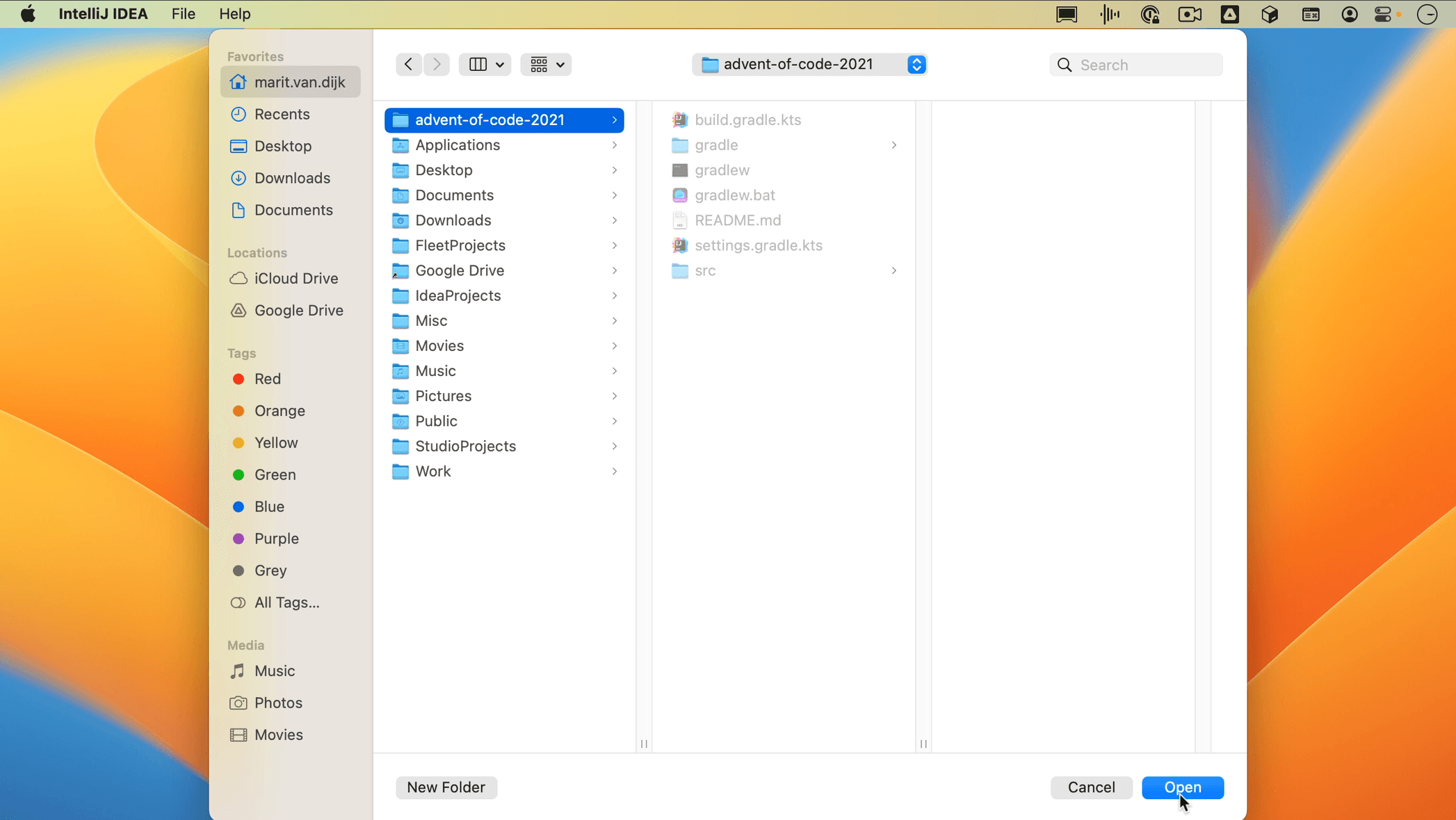This screenshot has height=820, width=1456.
Task: Expand the Applications folder chevron
Action: (x=614, y=145)
